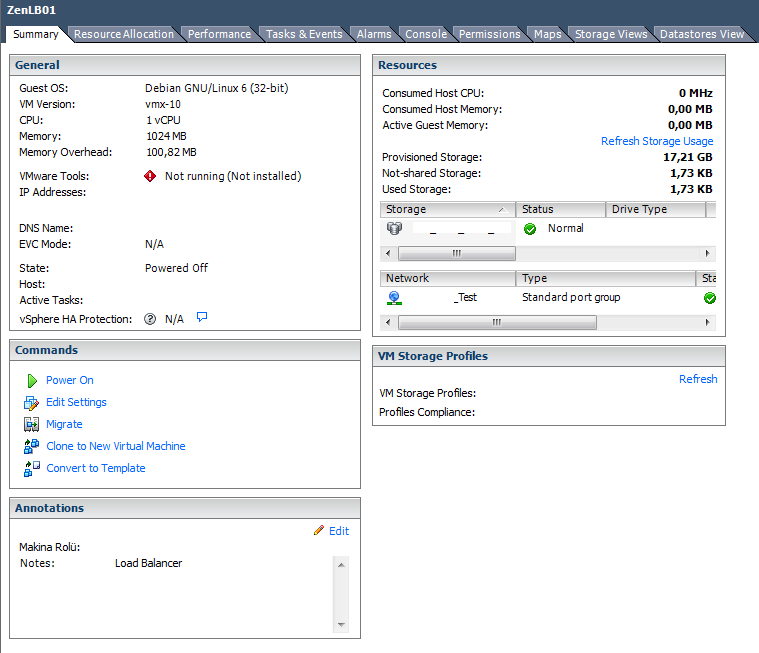
Task: Click Refresh Storage Usage link
Action: click(657, 141)
